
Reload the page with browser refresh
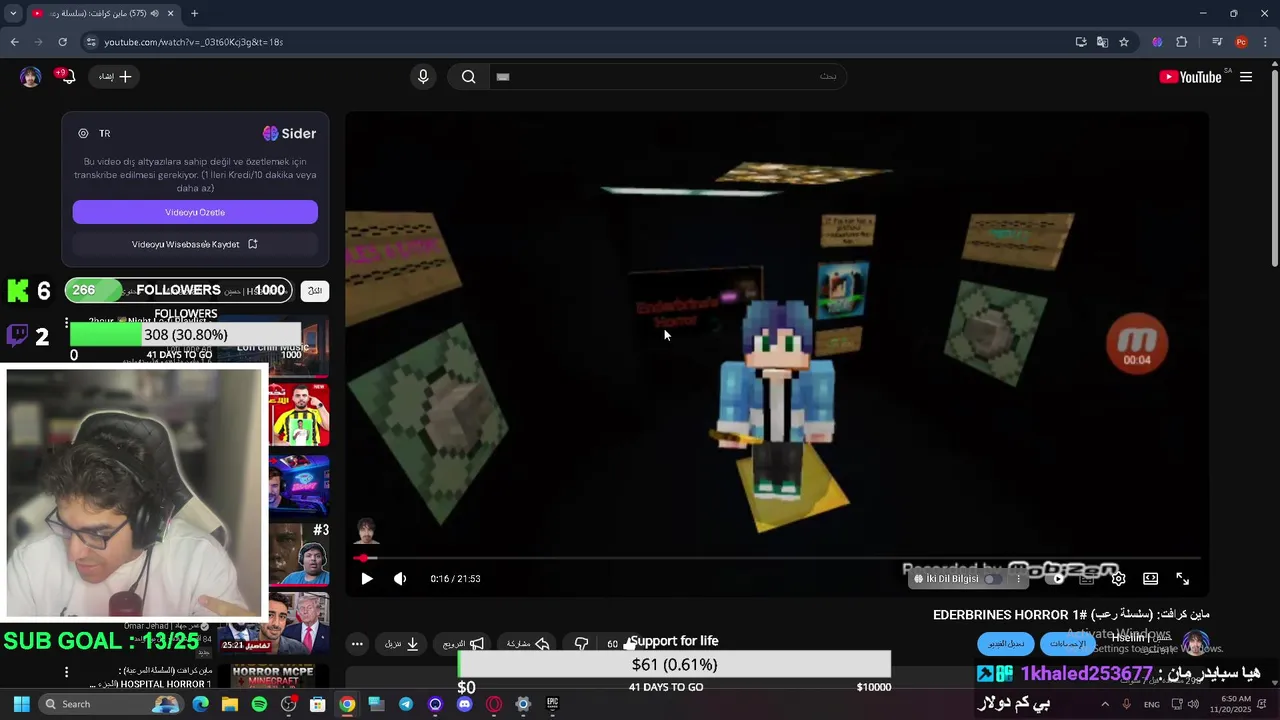point(62,42)
